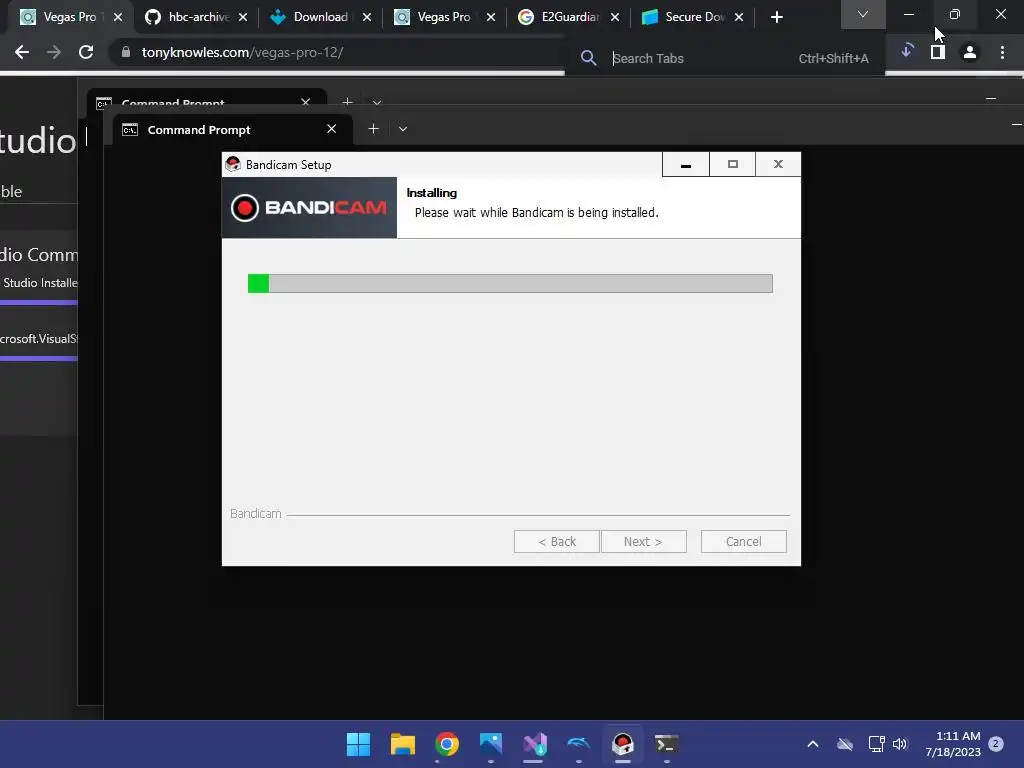Show hidden system tray icons
This screenshot has height=768, width=1024.
click(813, 744)
